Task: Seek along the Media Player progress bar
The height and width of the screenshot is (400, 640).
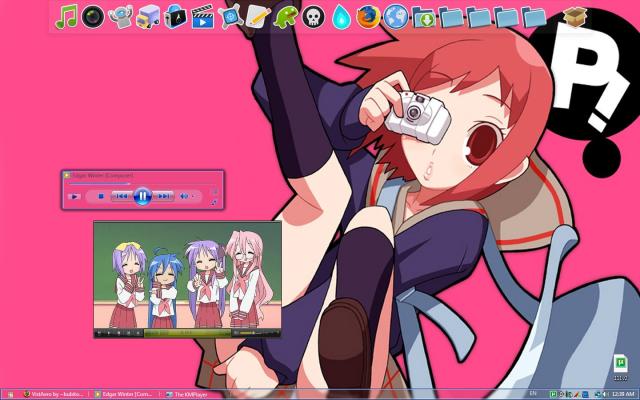Action: pyautogui.click(x=142, y=184)
